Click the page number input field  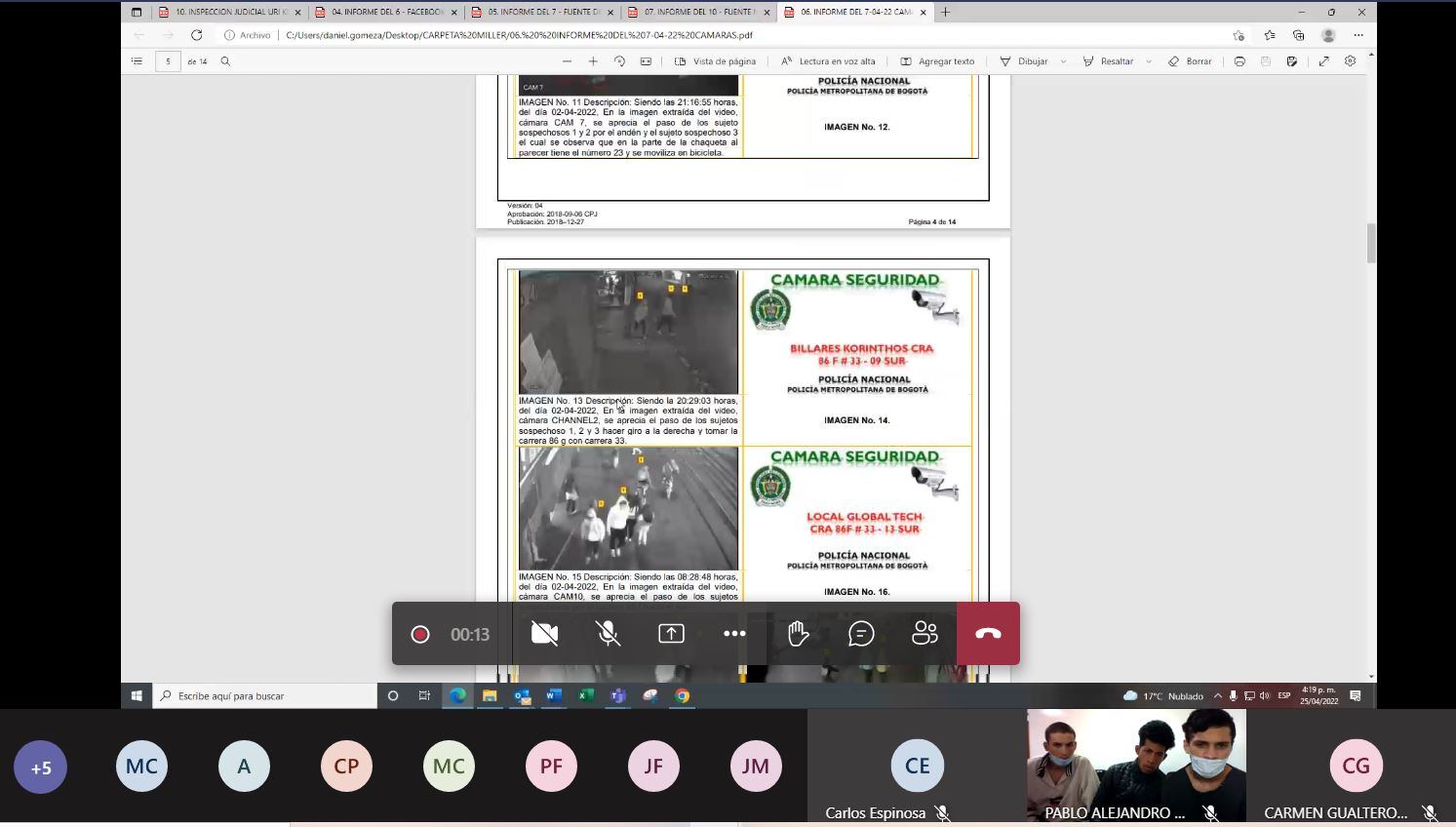click(168, 61)
